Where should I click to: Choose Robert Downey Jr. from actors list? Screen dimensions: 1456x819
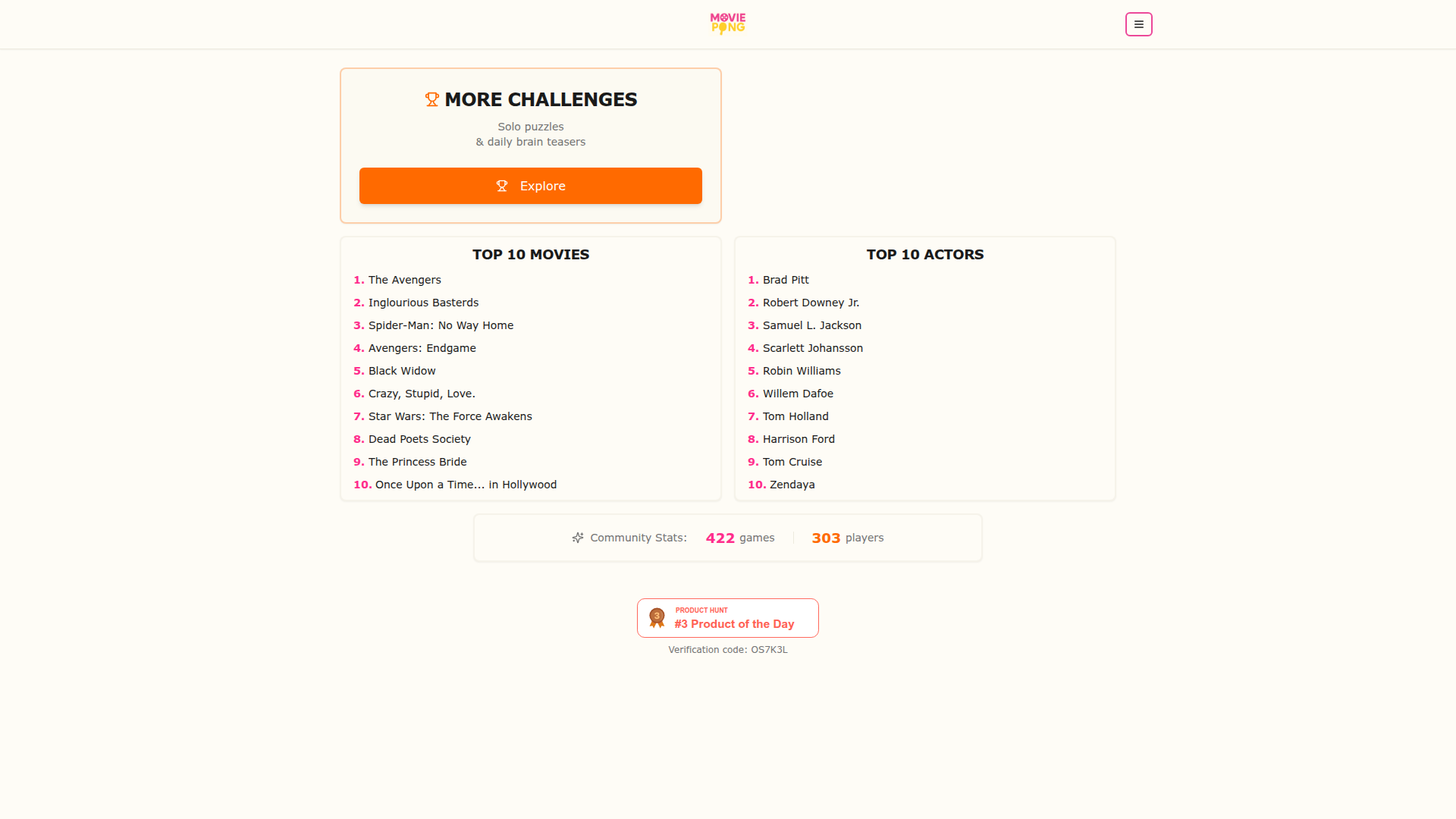coord(811,303)
